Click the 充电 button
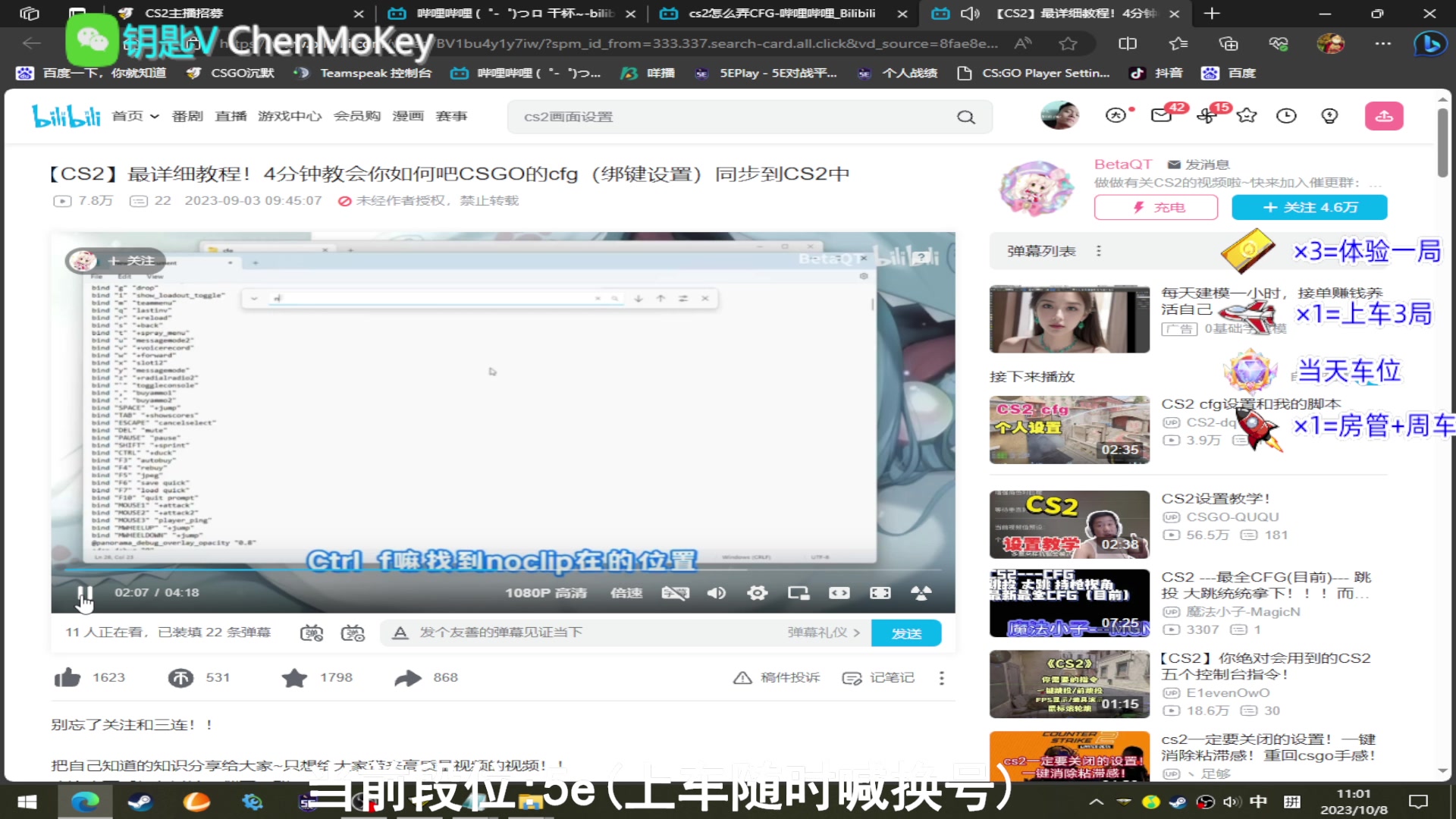Screen dimensions: 1456x819 point(1156,207)
